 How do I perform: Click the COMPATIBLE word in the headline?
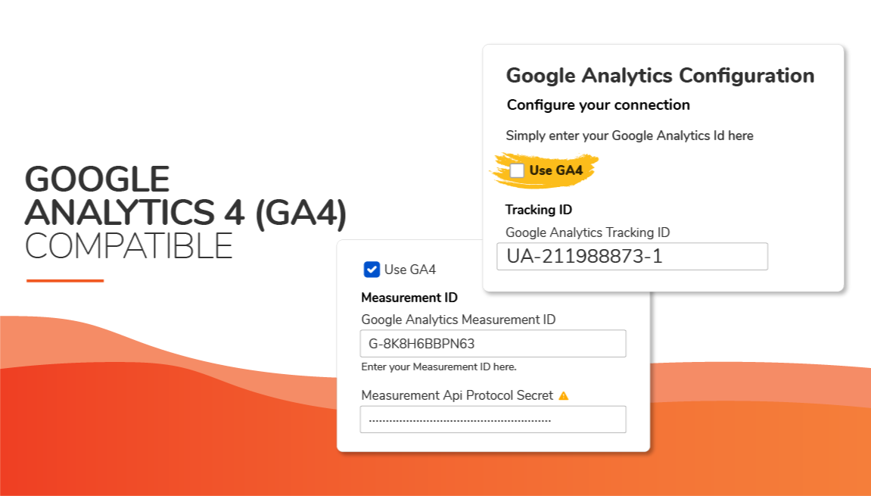[128, 245]
